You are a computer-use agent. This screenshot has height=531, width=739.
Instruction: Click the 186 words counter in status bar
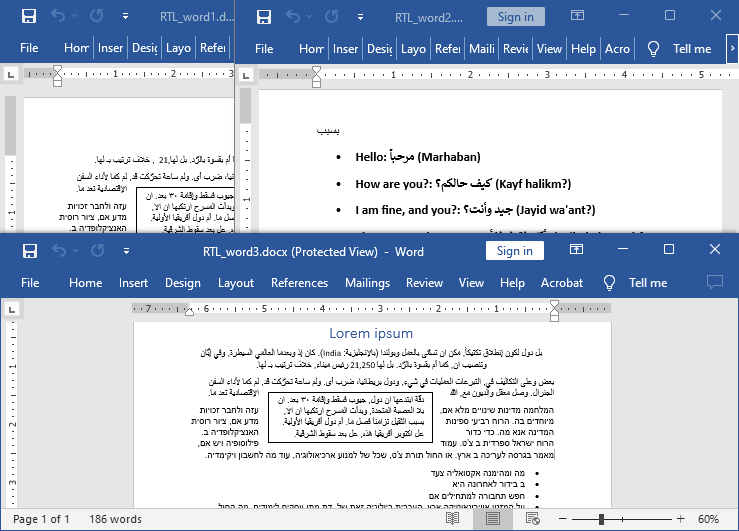click(115, 519)
